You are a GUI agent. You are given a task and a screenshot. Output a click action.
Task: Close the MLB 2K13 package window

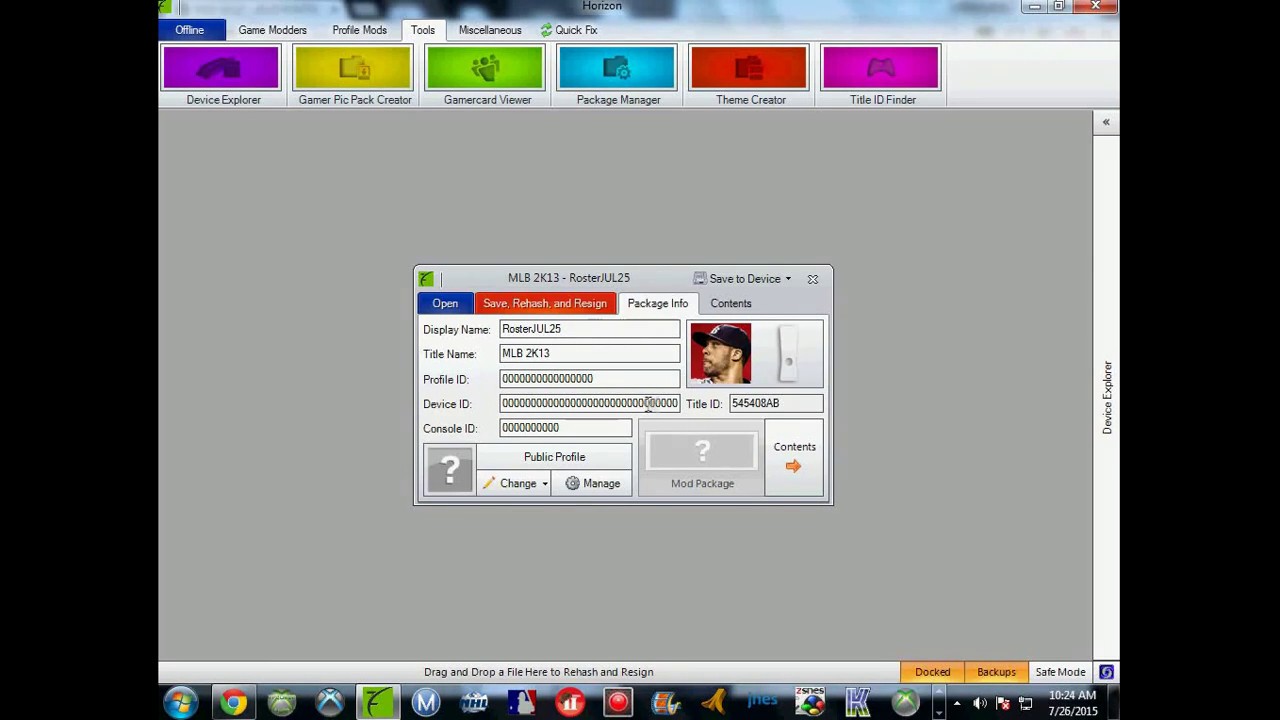coord(813,279)
